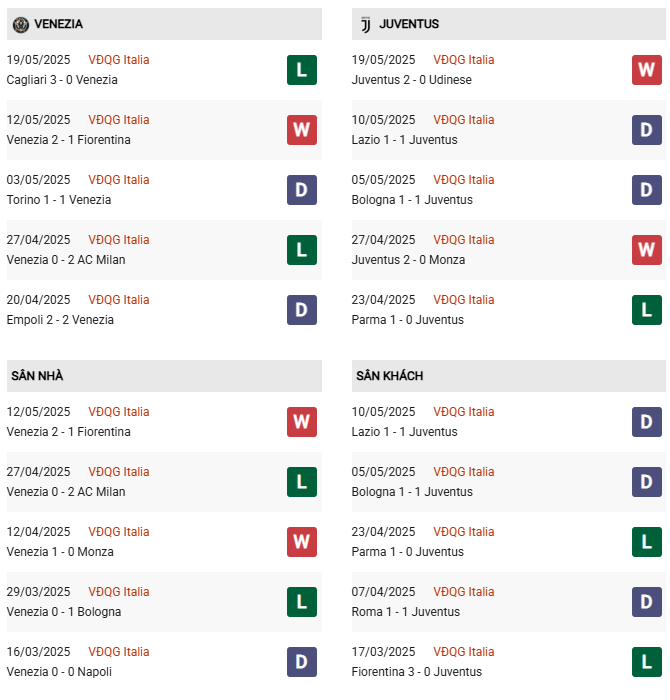Click the D badge for Roma 1 - 1 Juventus
The height and width of the screenshot is (700, 670).
(646, 602)
